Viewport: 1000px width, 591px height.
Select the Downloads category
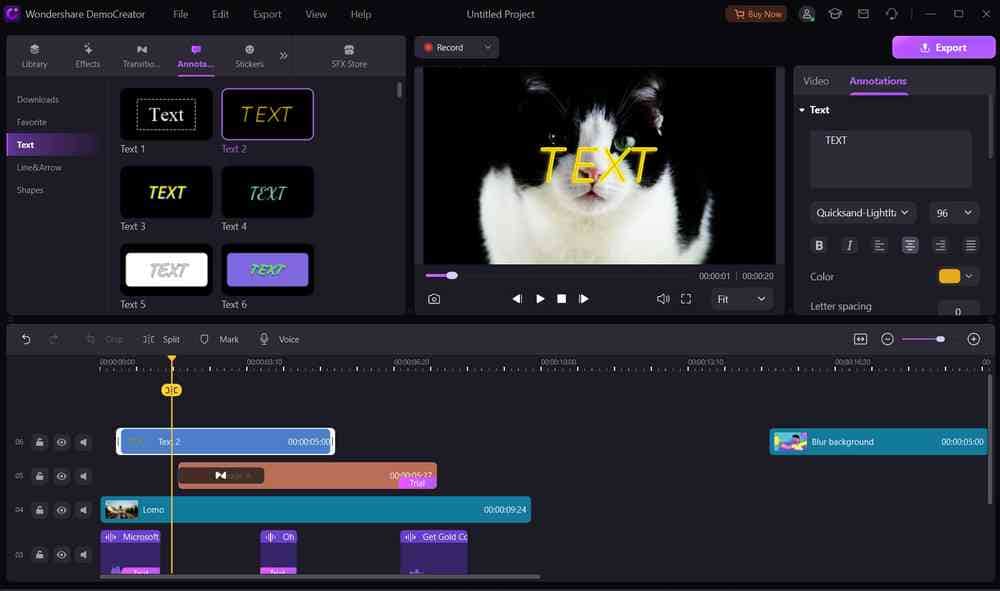pos(38,99)
